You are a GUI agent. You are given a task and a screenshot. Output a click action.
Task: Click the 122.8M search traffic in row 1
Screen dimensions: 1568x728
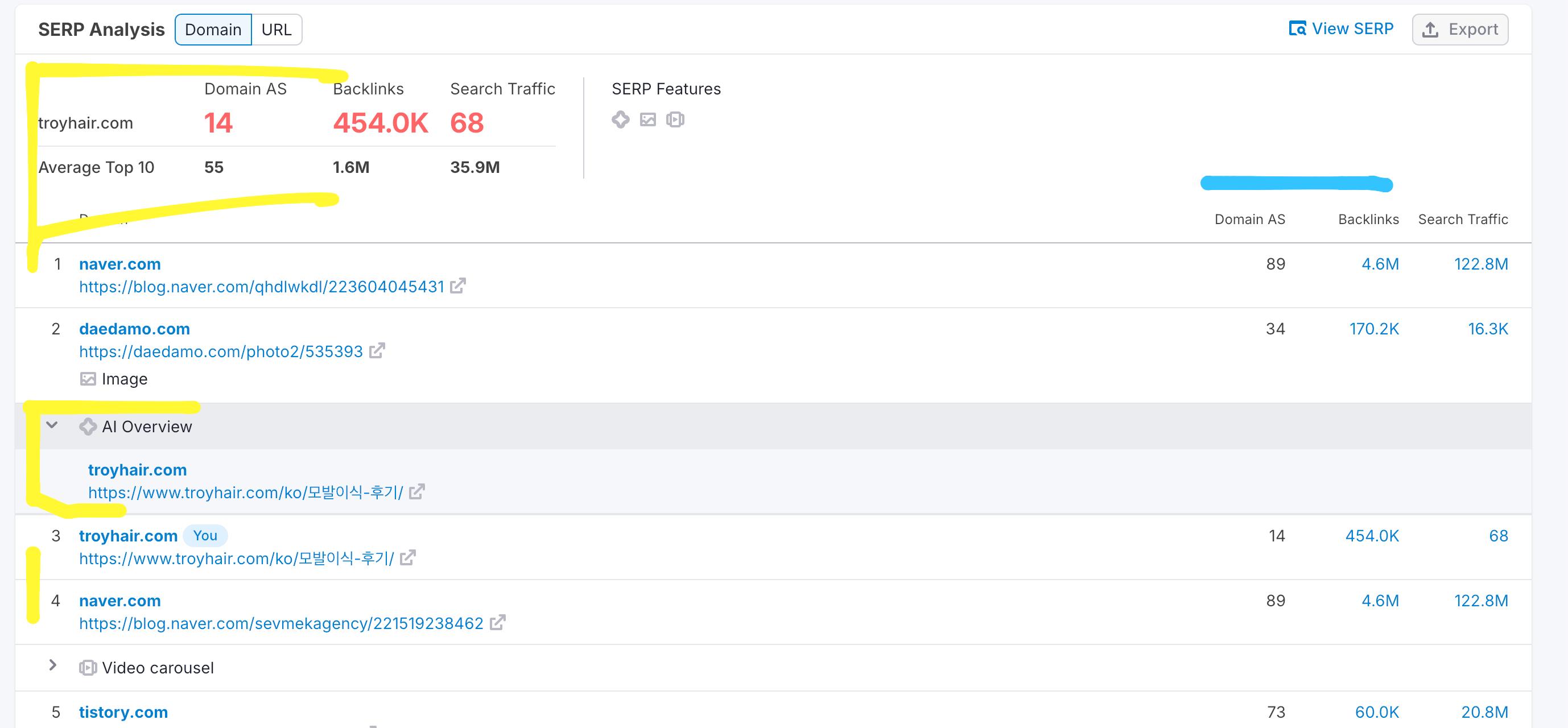coord(1481,264)
